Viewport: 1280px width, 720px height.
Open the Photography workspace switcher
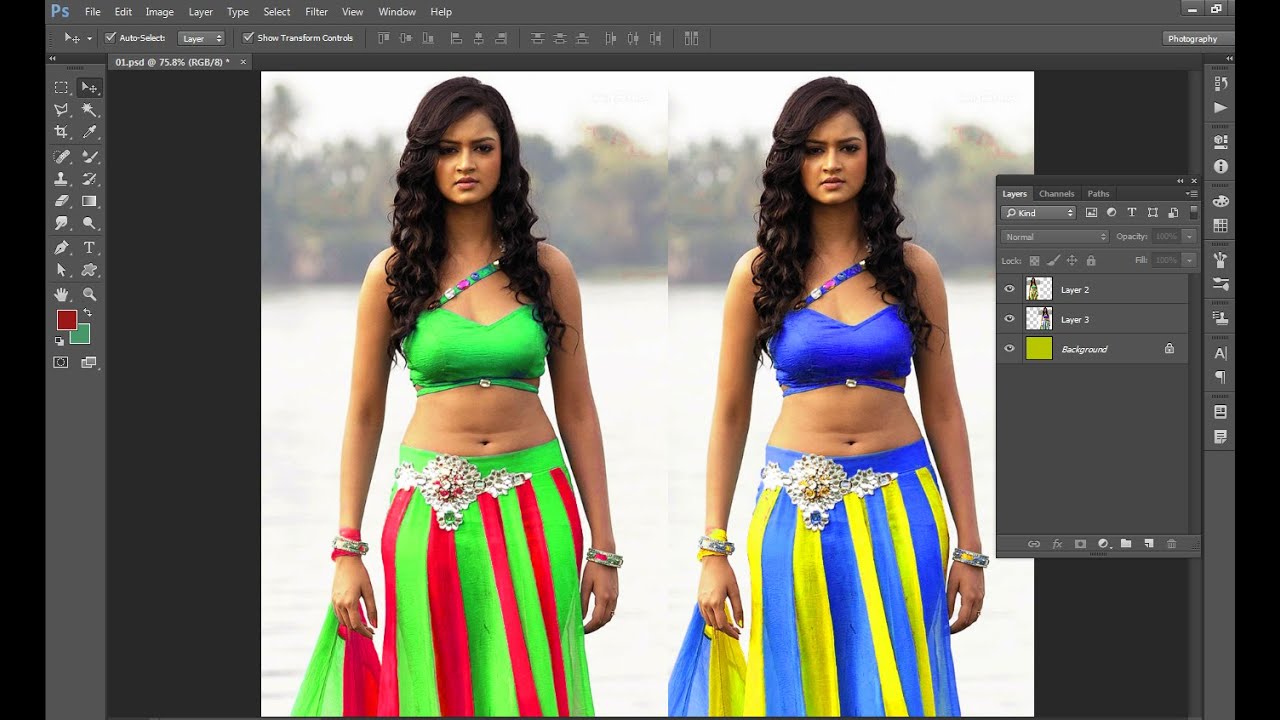[x=1198, y=38]
